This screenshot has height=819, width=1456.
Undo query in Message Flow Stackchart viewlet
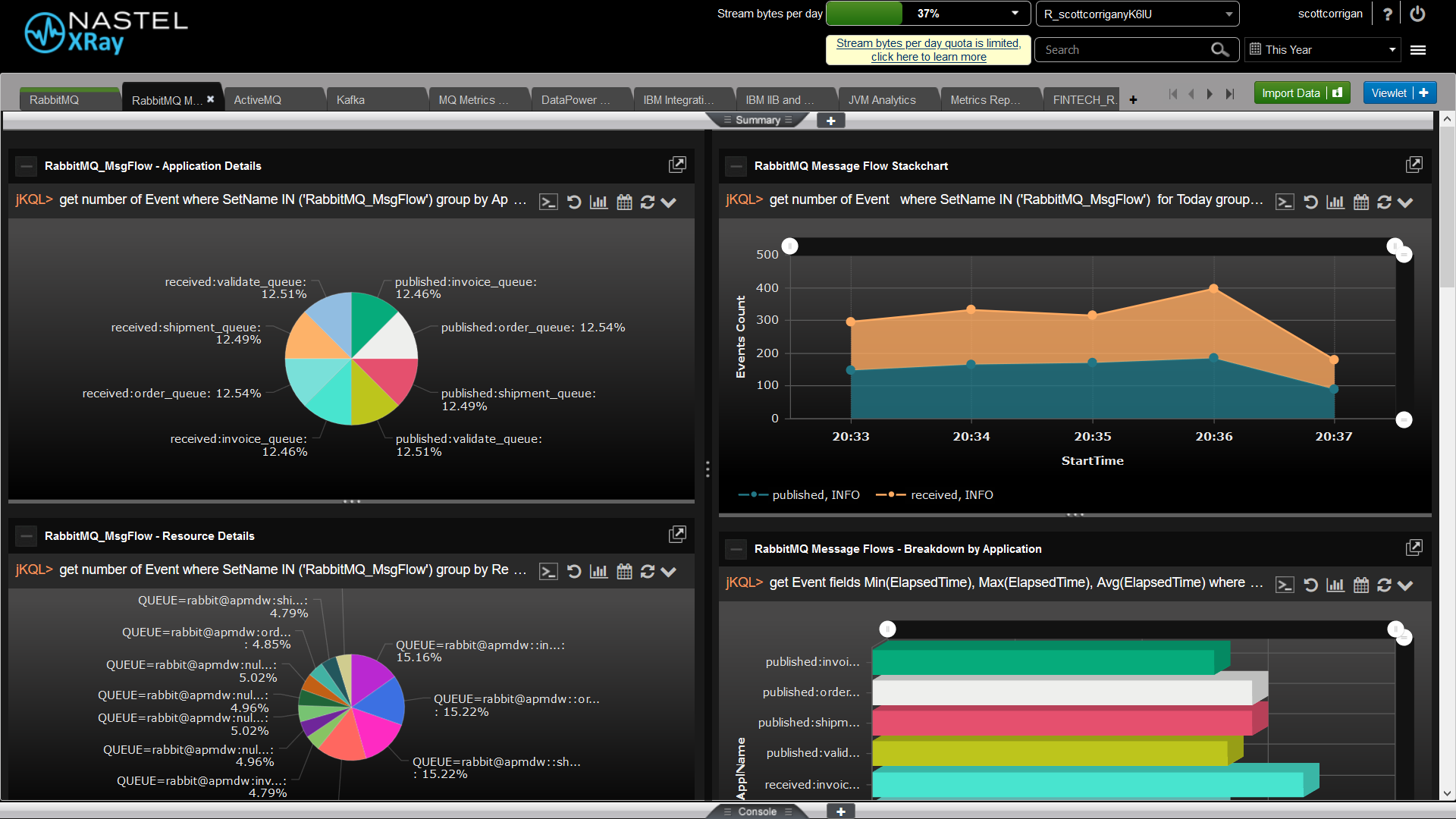point(1310,202)
